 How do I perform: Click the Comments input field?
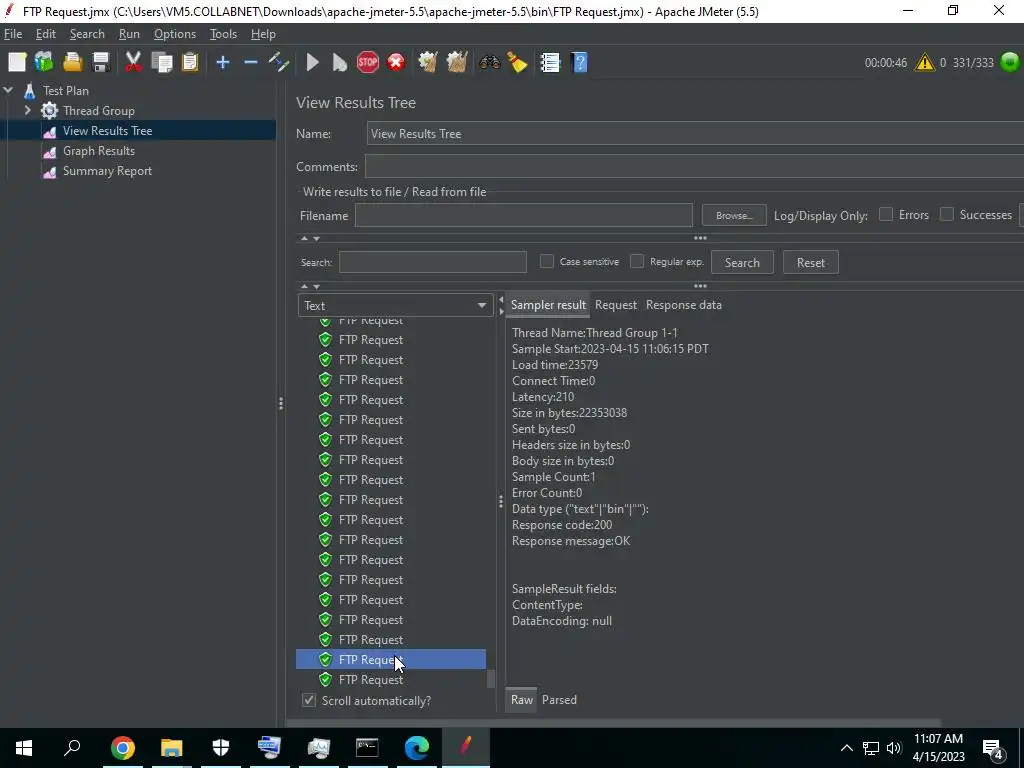694,167
